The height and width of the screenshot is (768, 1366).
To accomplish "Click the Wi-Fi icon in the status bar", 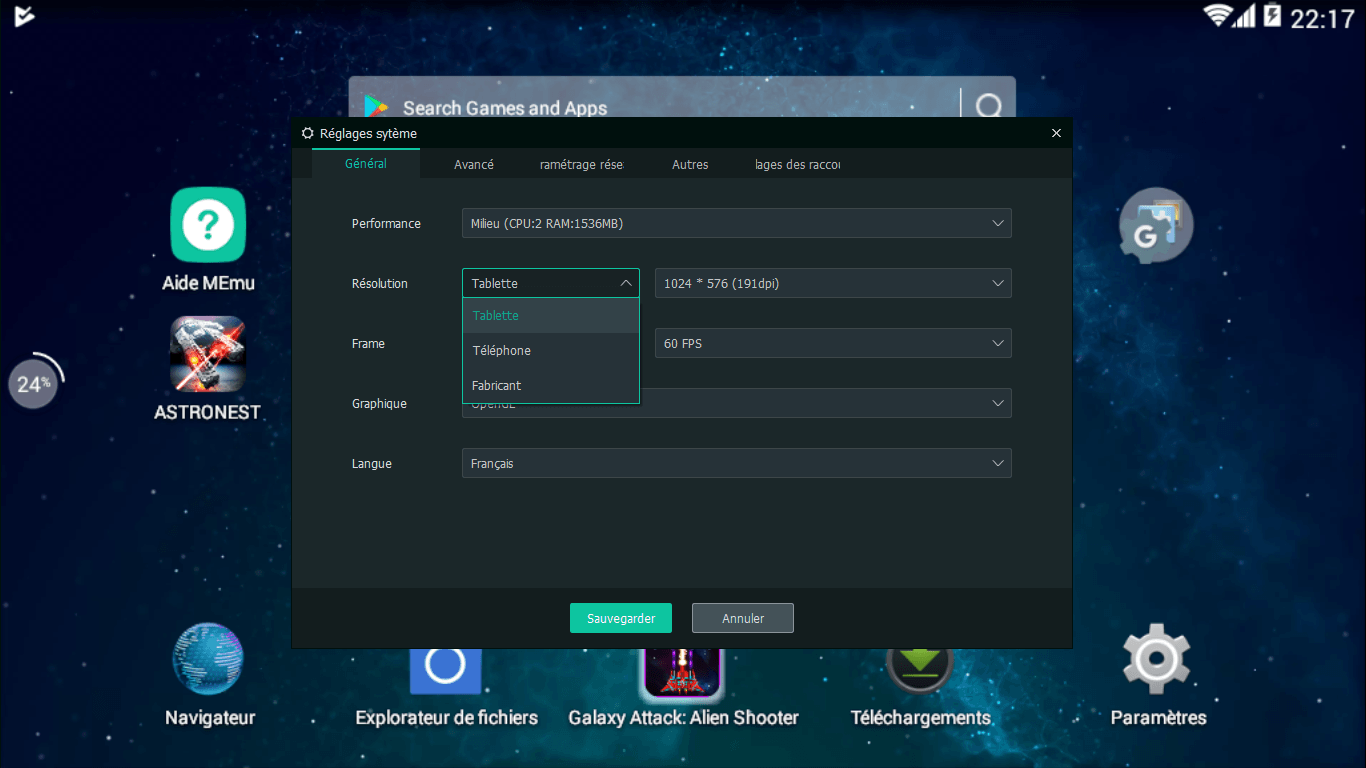I will coord(1218,16).
